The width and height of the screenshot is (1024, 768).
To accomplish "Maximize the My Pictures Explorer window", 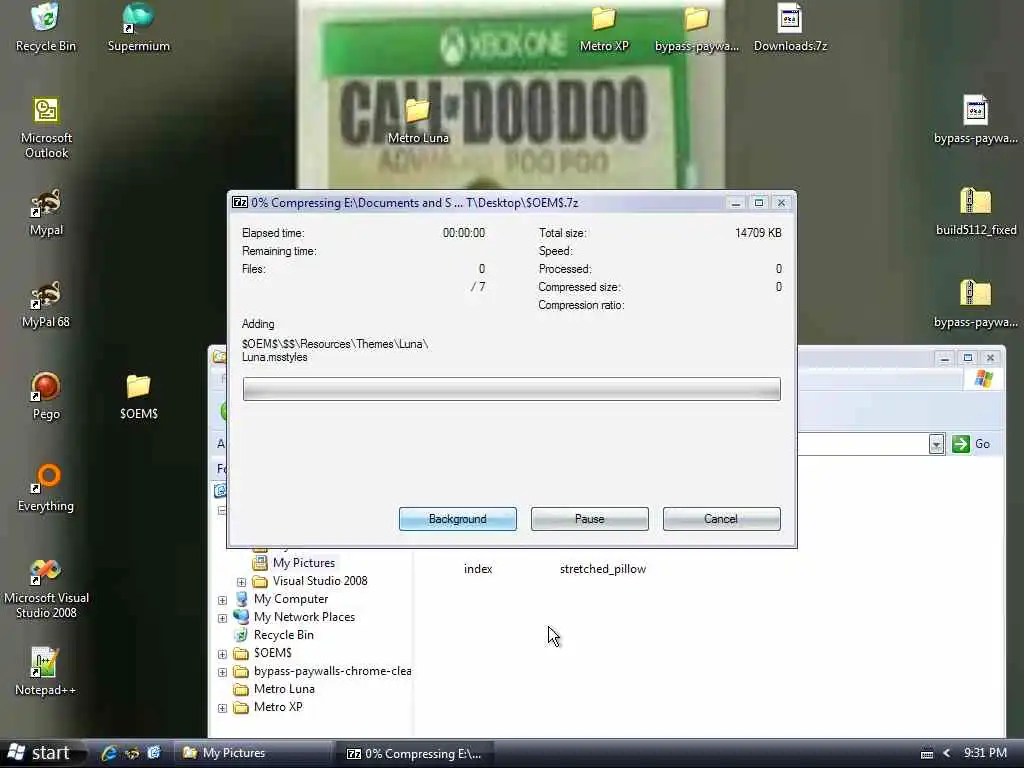I will (x=968, y=358).
